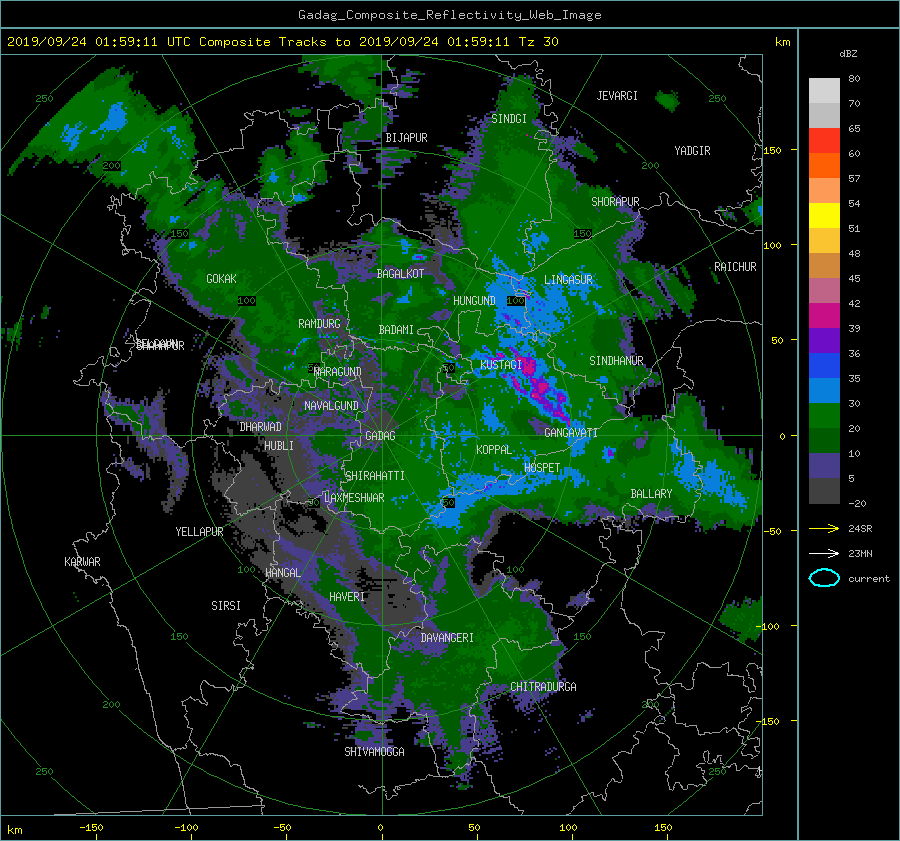Click the km unit label at bottom left
The height and width of the screenshot is (841, 900).
(x=14, y=830)
